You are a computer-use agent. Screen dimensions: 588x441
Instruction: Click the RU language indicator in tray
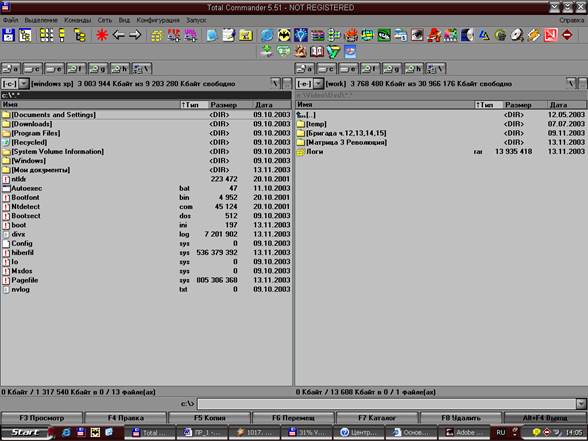[x=501, y=432]
